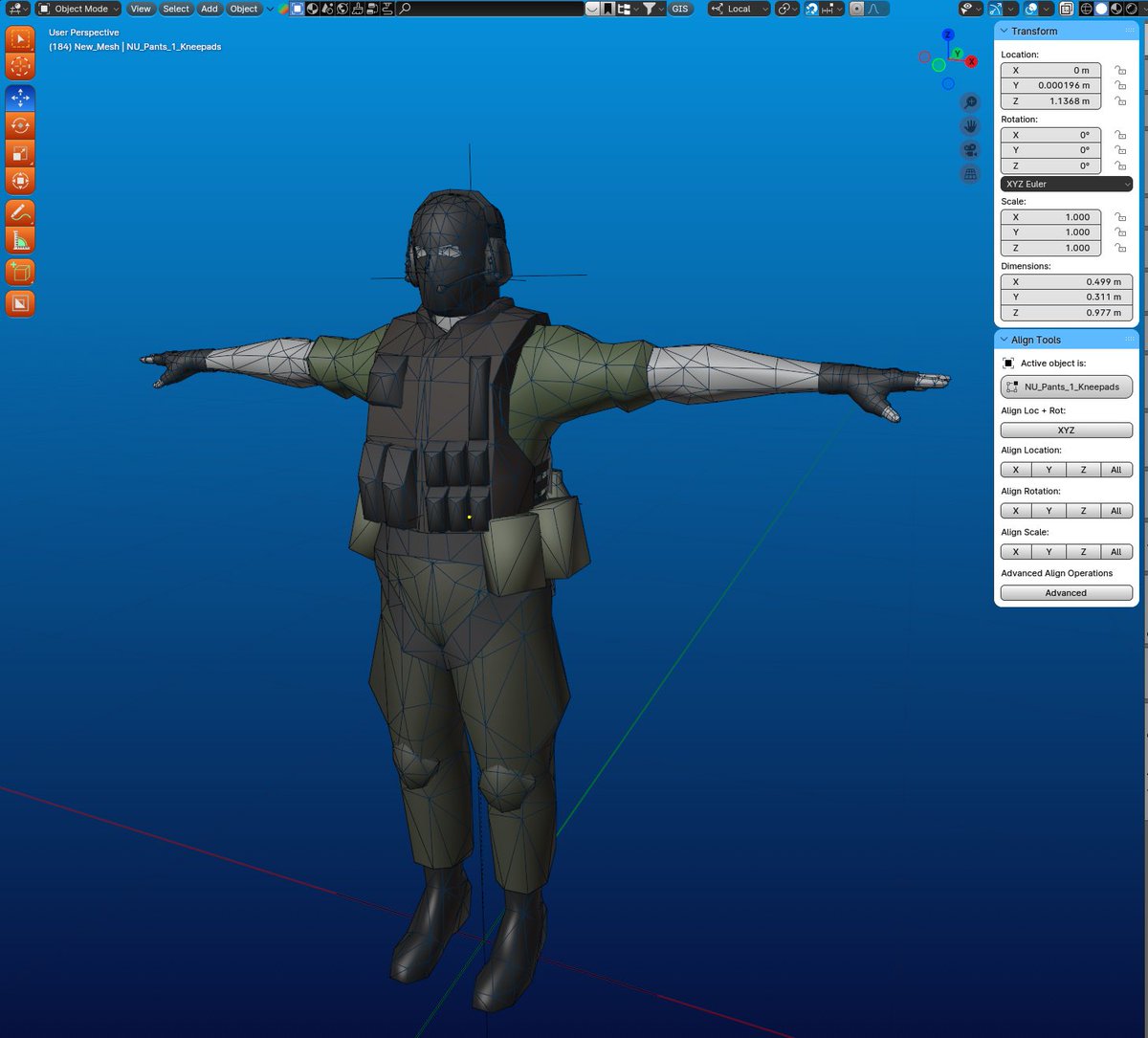The width and height of the screenshot is (1148, 1038).
Task: Open the XYZ Euler rotation mode dropdown
Action: [1066, 184]
